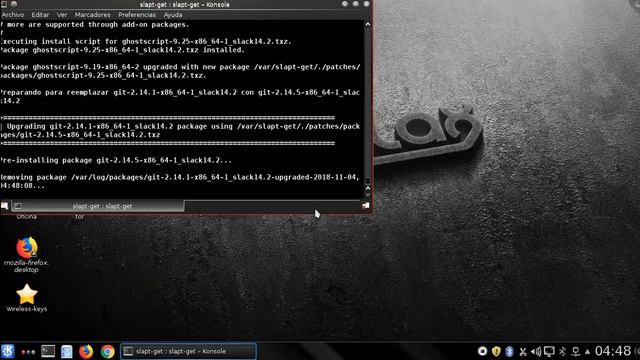The image size is (640, 360).
Task: Open the KDE application launcher
Action: click(x=8, y=351)
